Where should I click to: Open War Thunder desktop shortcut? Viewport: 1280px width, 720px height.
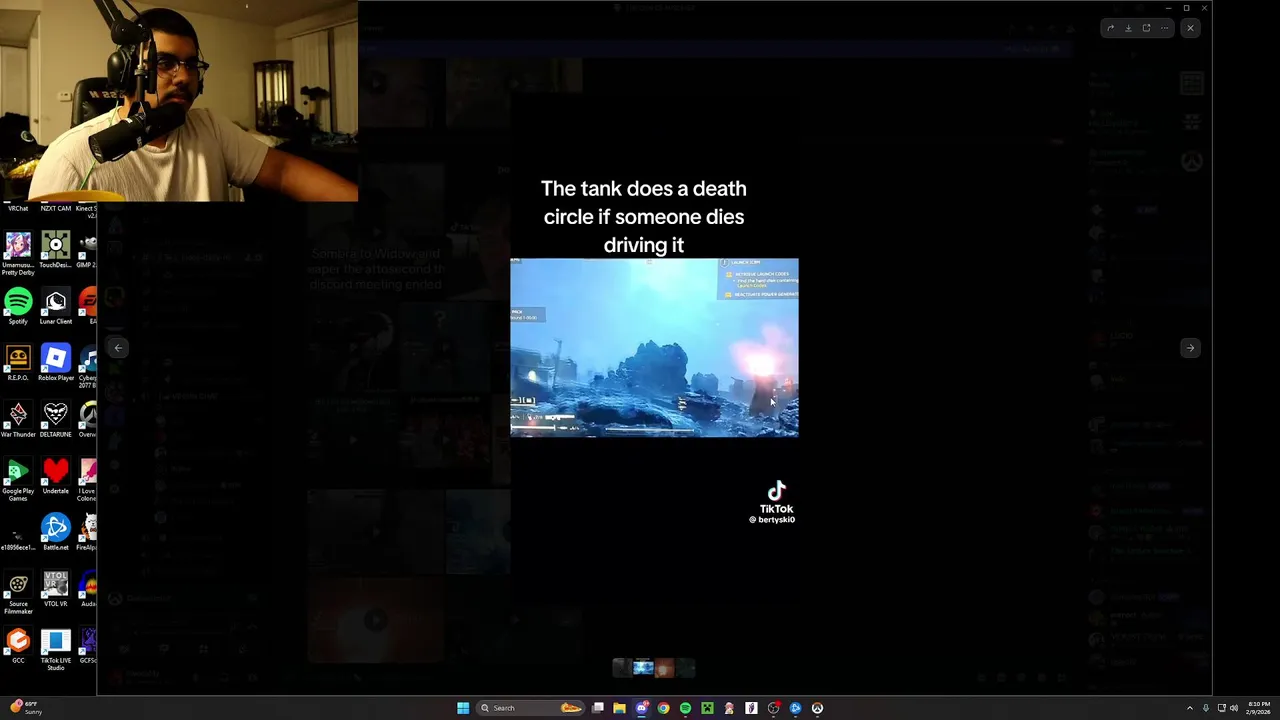coord(18,420)
